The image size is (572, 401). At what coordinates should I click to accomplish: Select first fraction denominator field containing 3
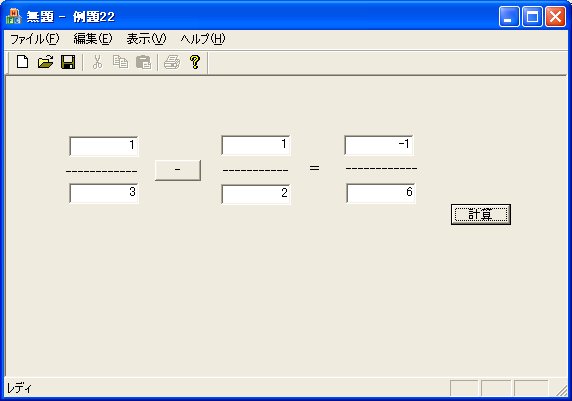point(104,193)
